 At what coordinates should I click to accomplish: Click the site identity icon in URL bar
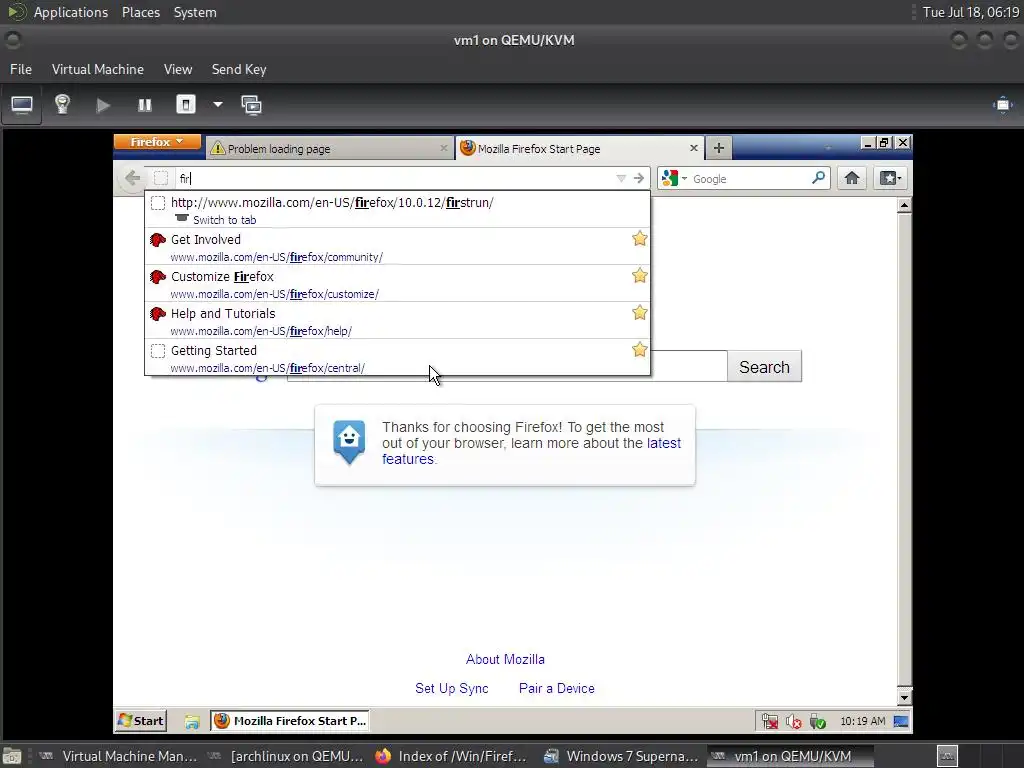(x=161, y=178)
